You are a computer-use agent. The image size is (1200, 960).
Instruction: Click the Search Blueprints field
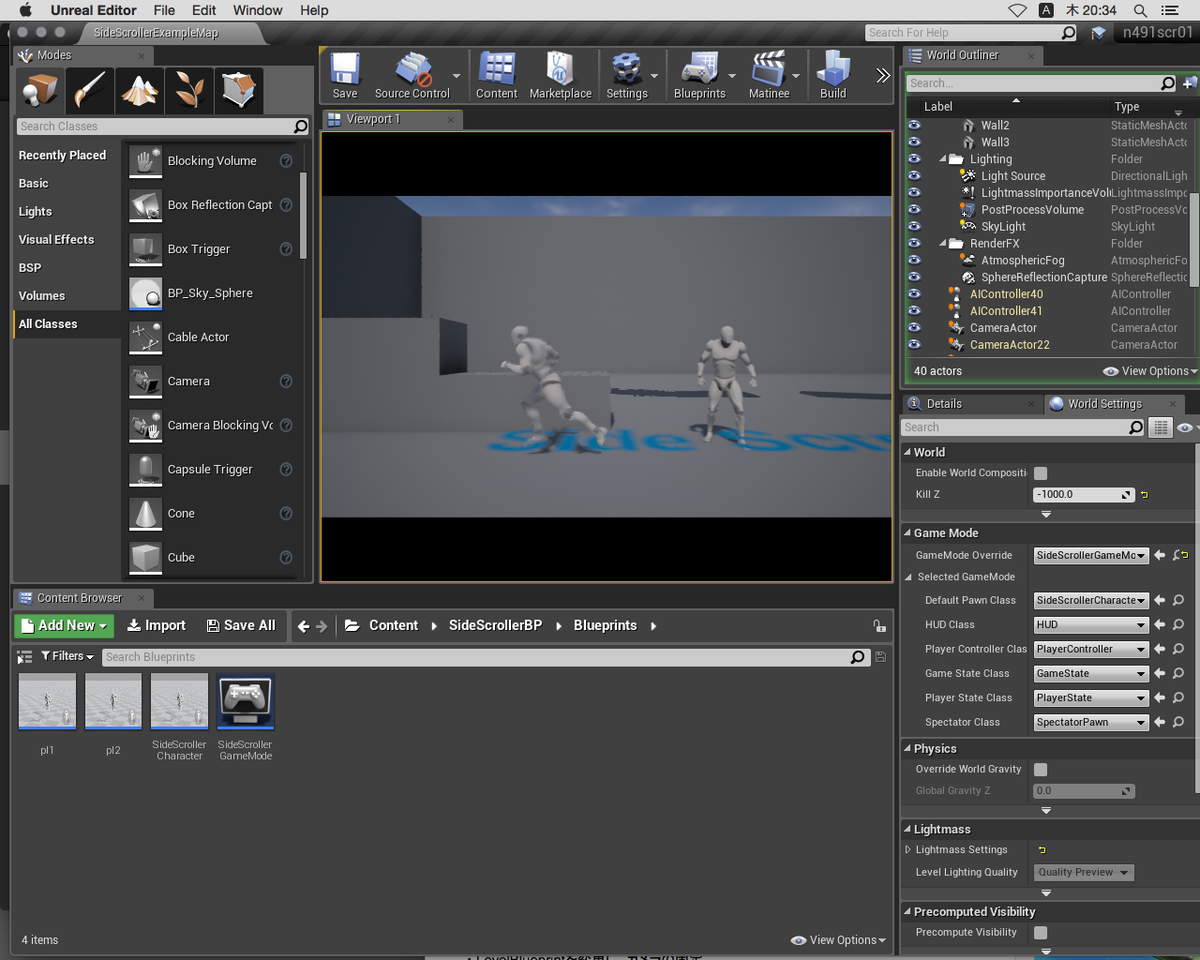[x=485, y=657]
